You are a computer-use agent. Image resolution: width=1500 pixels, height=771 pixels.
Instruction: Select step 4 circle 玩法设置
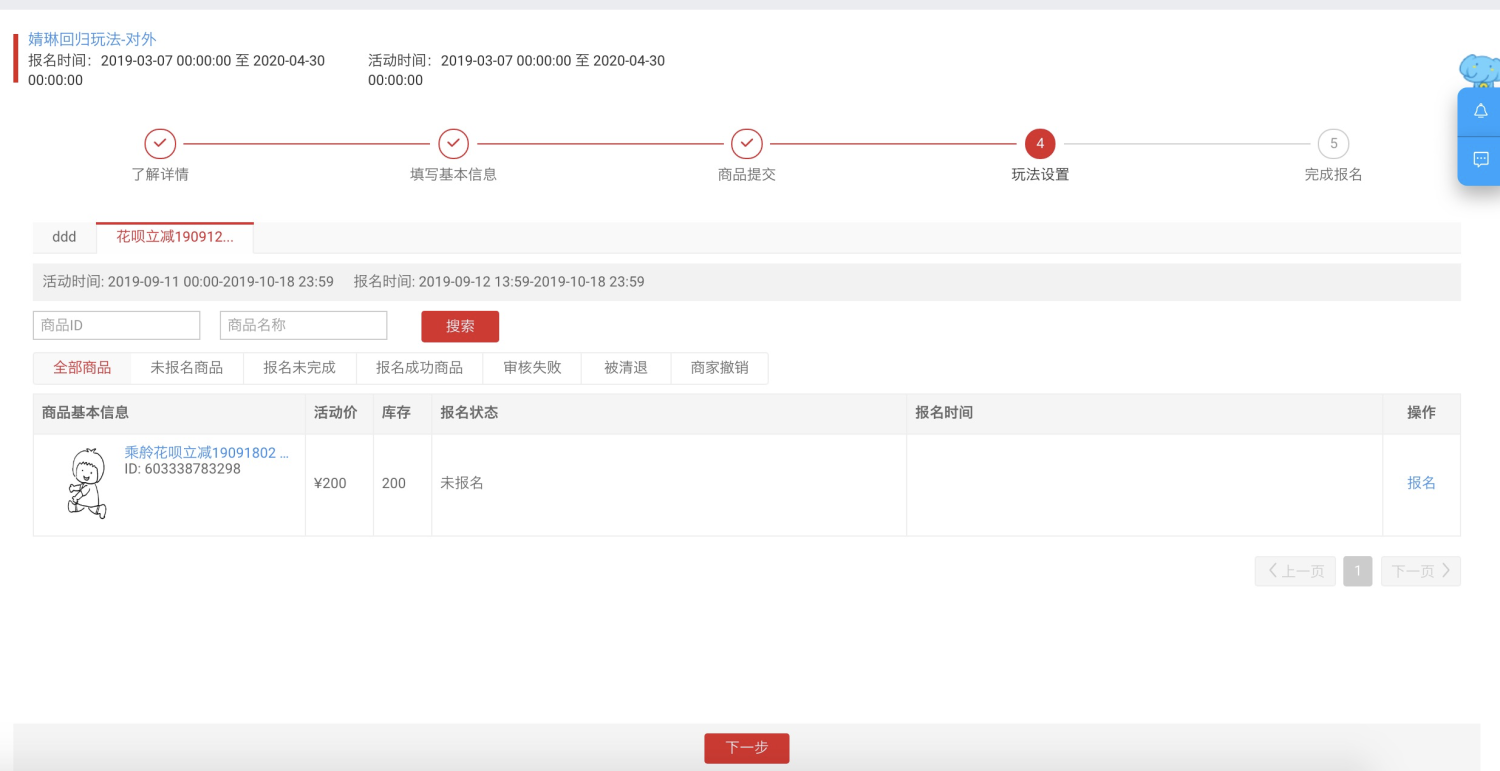click(1040, 144)
